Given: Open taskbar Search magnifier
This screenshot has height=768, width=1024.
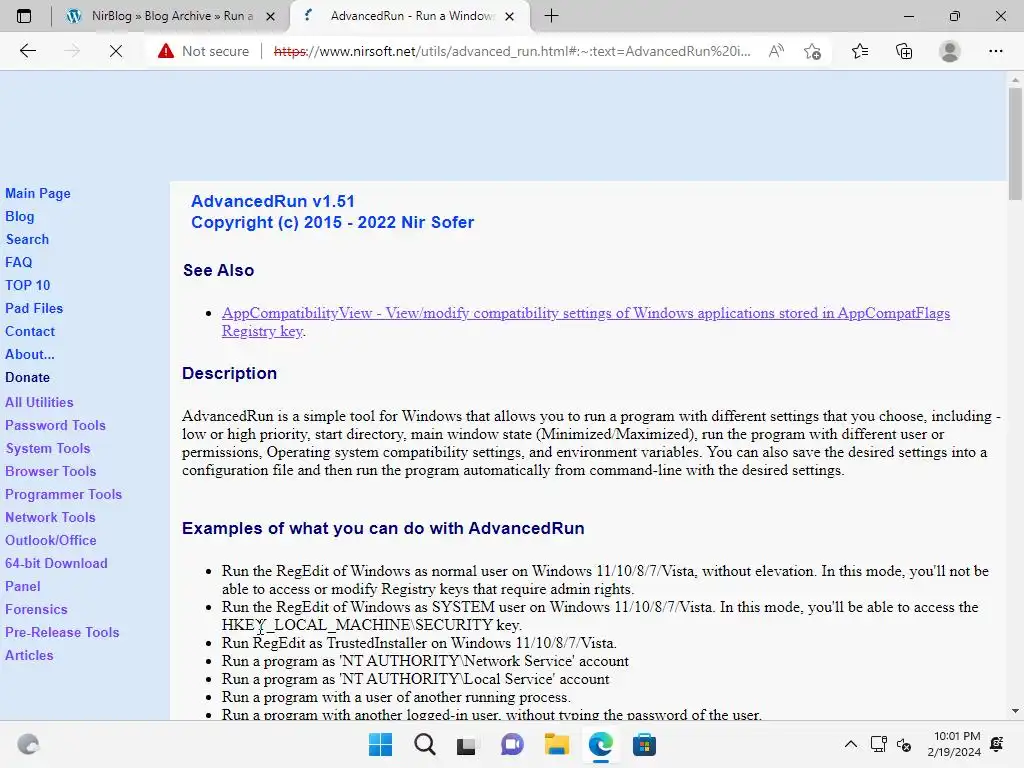Looking at the screenshot, I should tap(424, 744).
